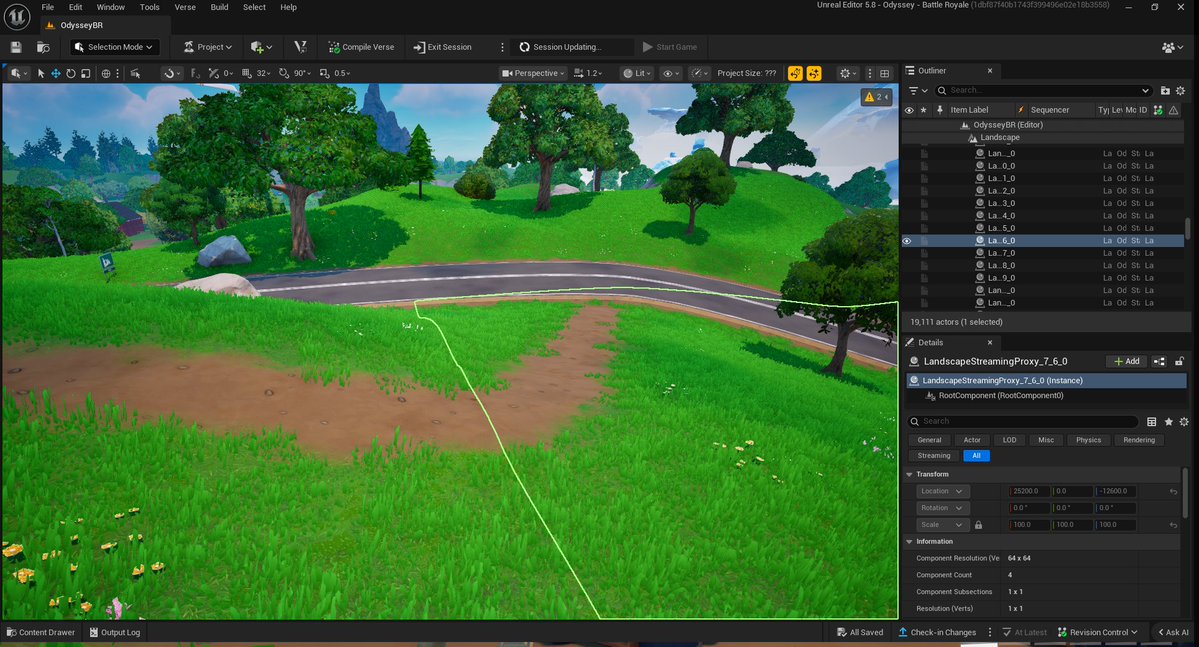Select the viewport selection arrow tool
This screenshot has width=1199, height=647.
(41, 73)
